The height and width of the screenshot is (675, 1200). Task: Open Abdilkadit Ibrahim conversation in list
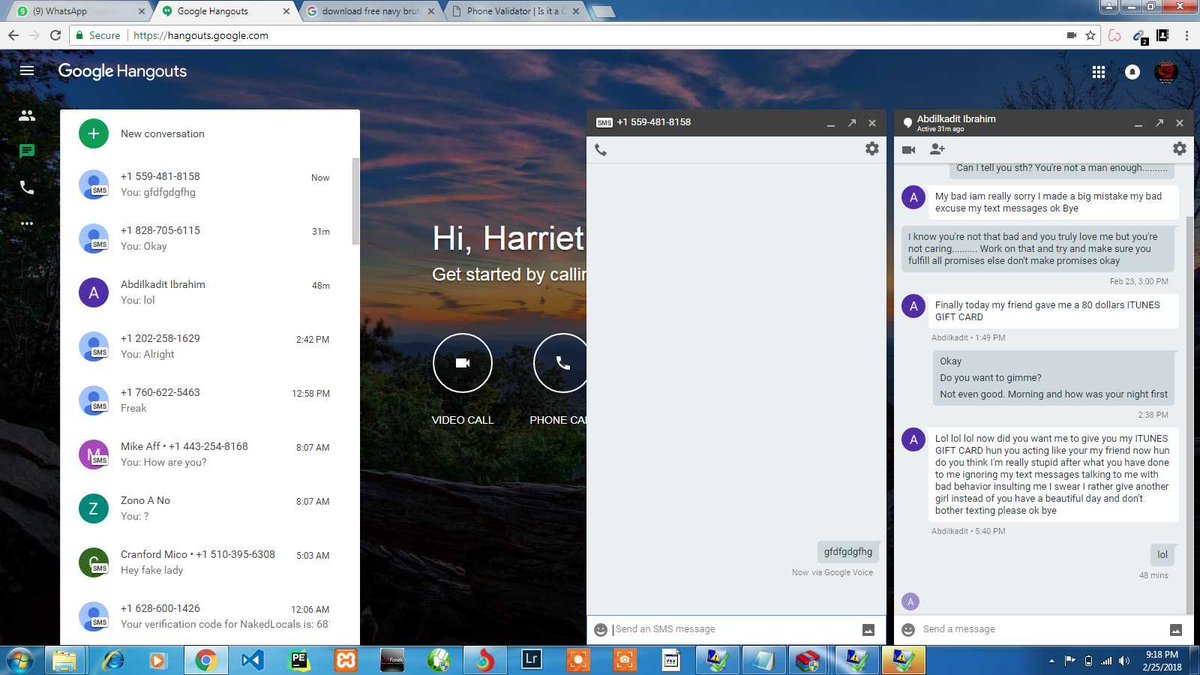pos(206,292)
